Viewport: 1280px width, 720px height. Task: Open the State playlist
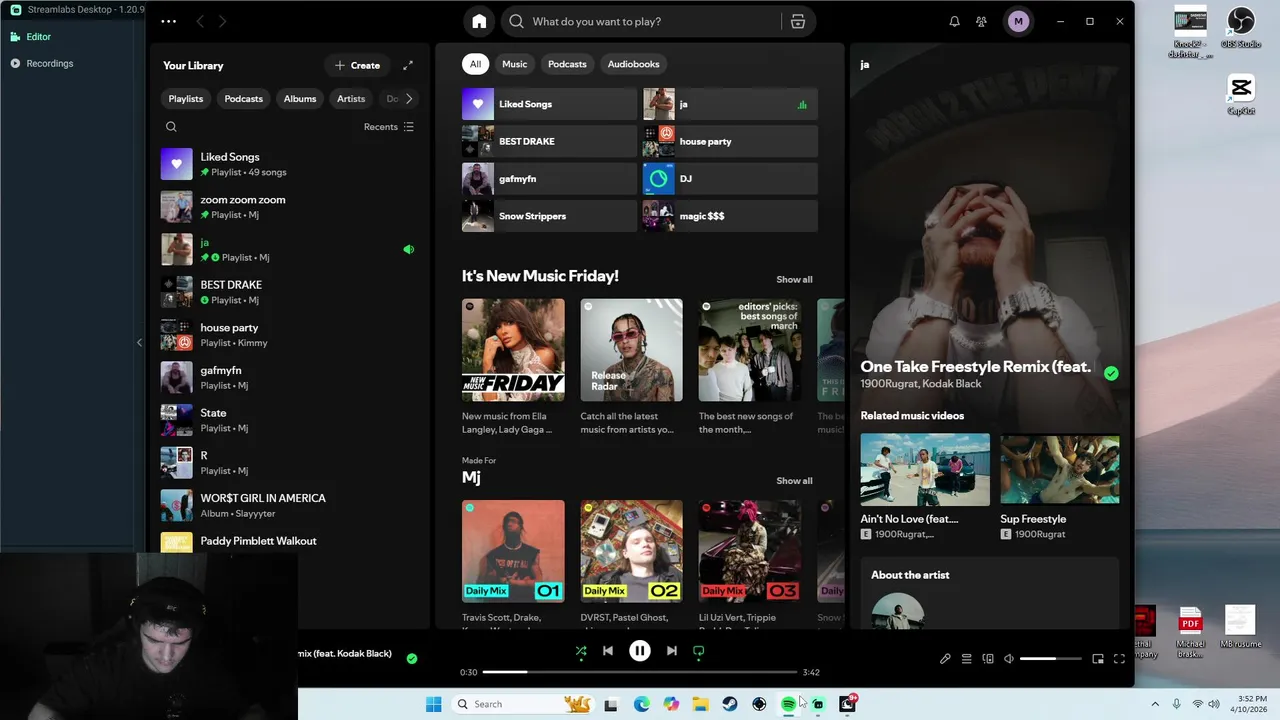pos(289,420)
